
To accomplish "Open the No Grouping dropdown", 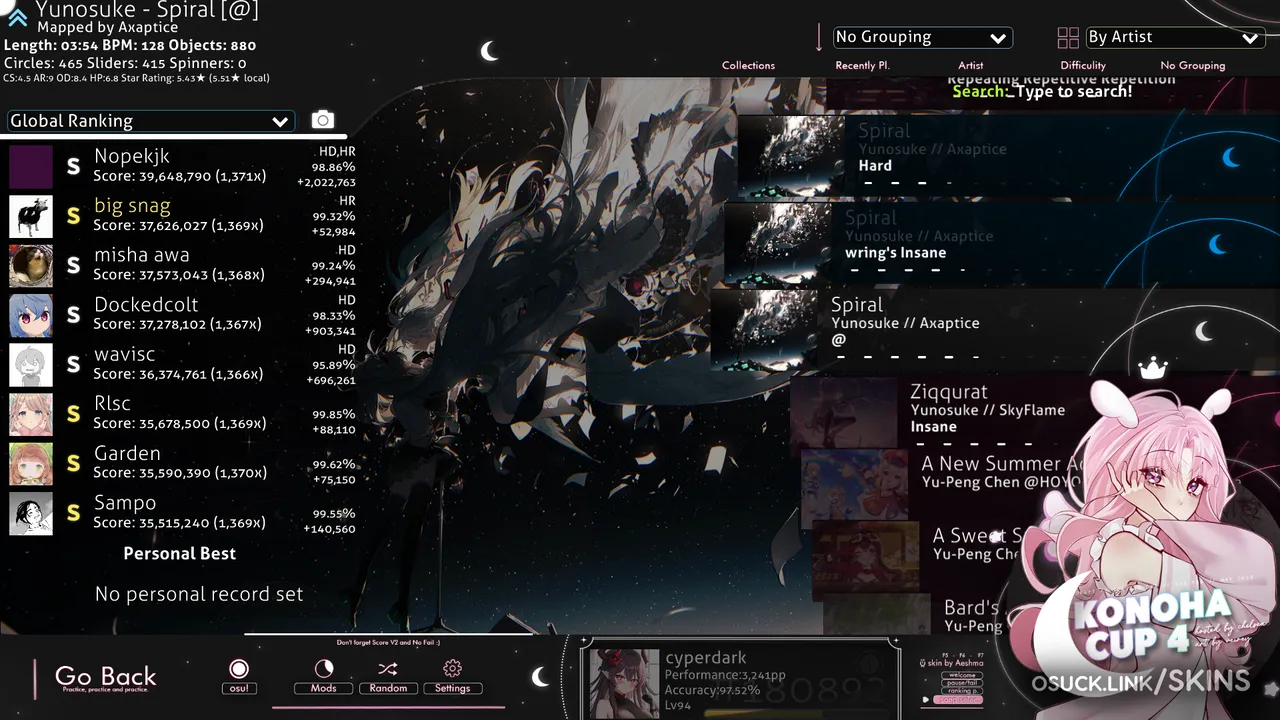I will (923, 38).
